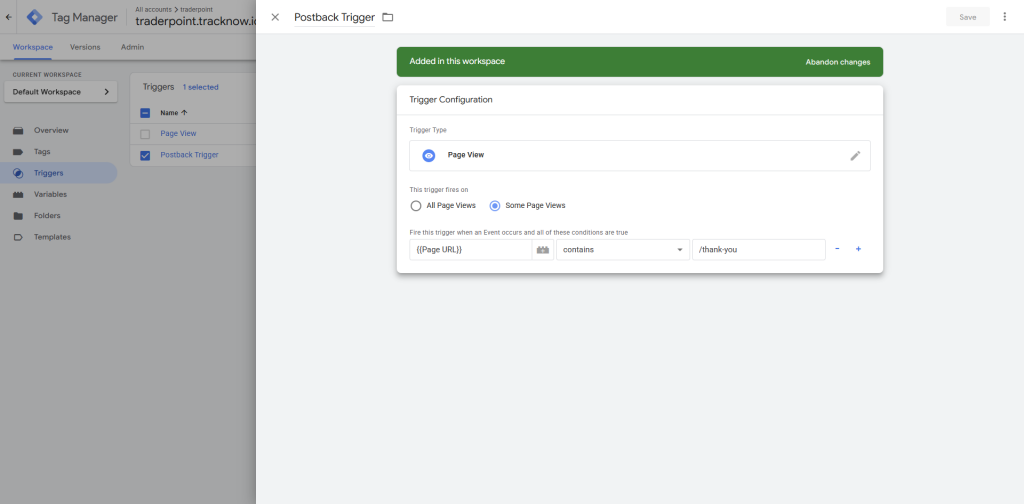Switch to the Versions tab
The width and height of the screenshot is (1024, 504).
pyautogui.click(x=85, y=47)
